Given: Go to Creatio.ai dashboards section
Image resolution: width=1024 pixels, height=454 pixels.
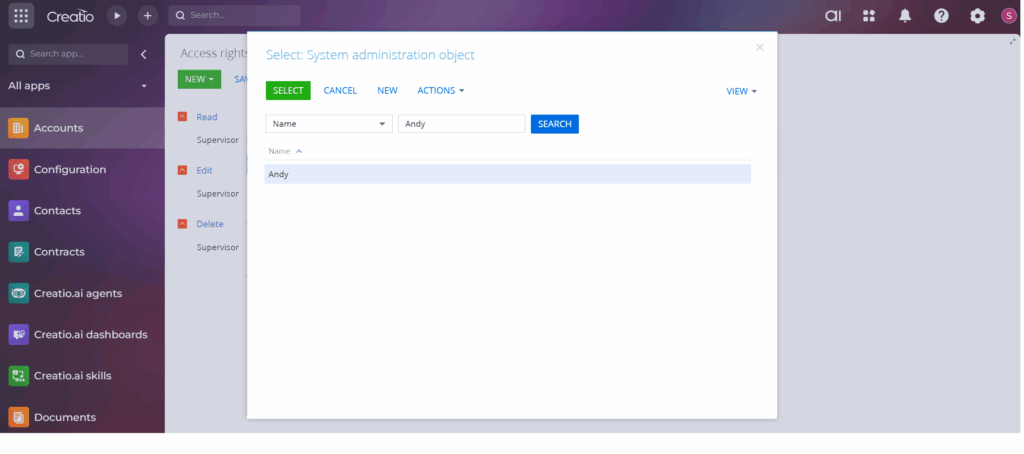Looking at the screenshot, I should pyautogui.click(x=90, y=335).
